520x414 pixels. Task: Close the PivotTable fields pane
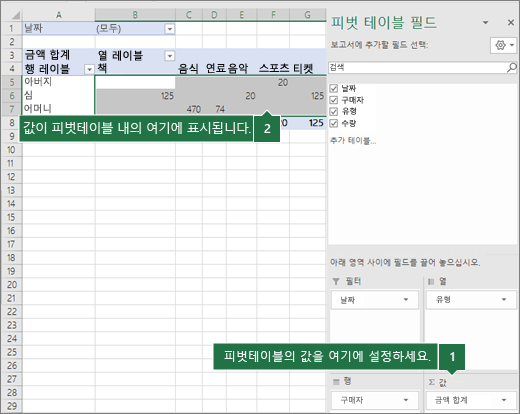pyautogui.click(x=510, y=22)
